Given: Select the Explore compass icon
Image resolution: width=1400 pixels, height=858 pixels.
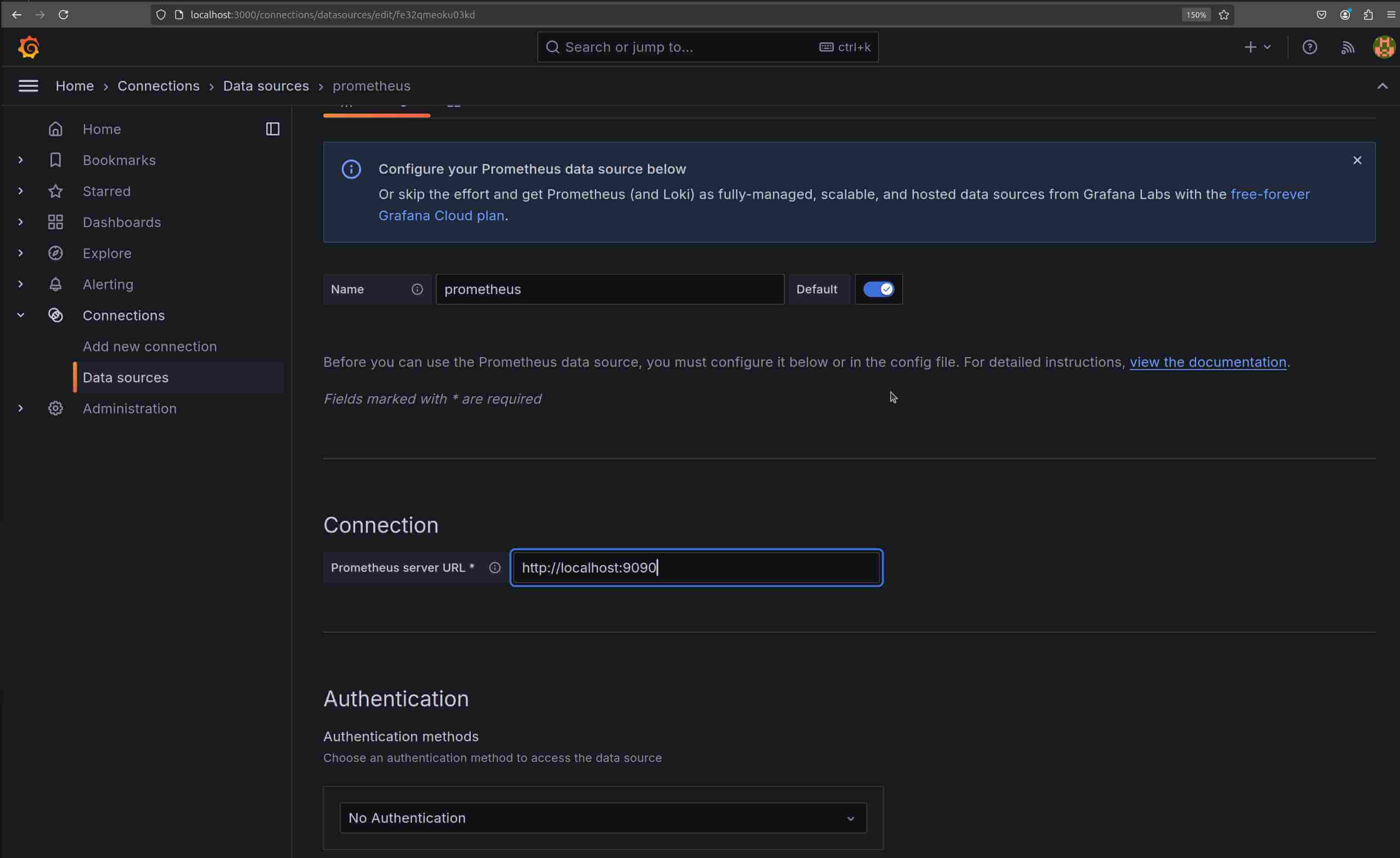Looking at the screenshot, I should [x=56, y=253].
